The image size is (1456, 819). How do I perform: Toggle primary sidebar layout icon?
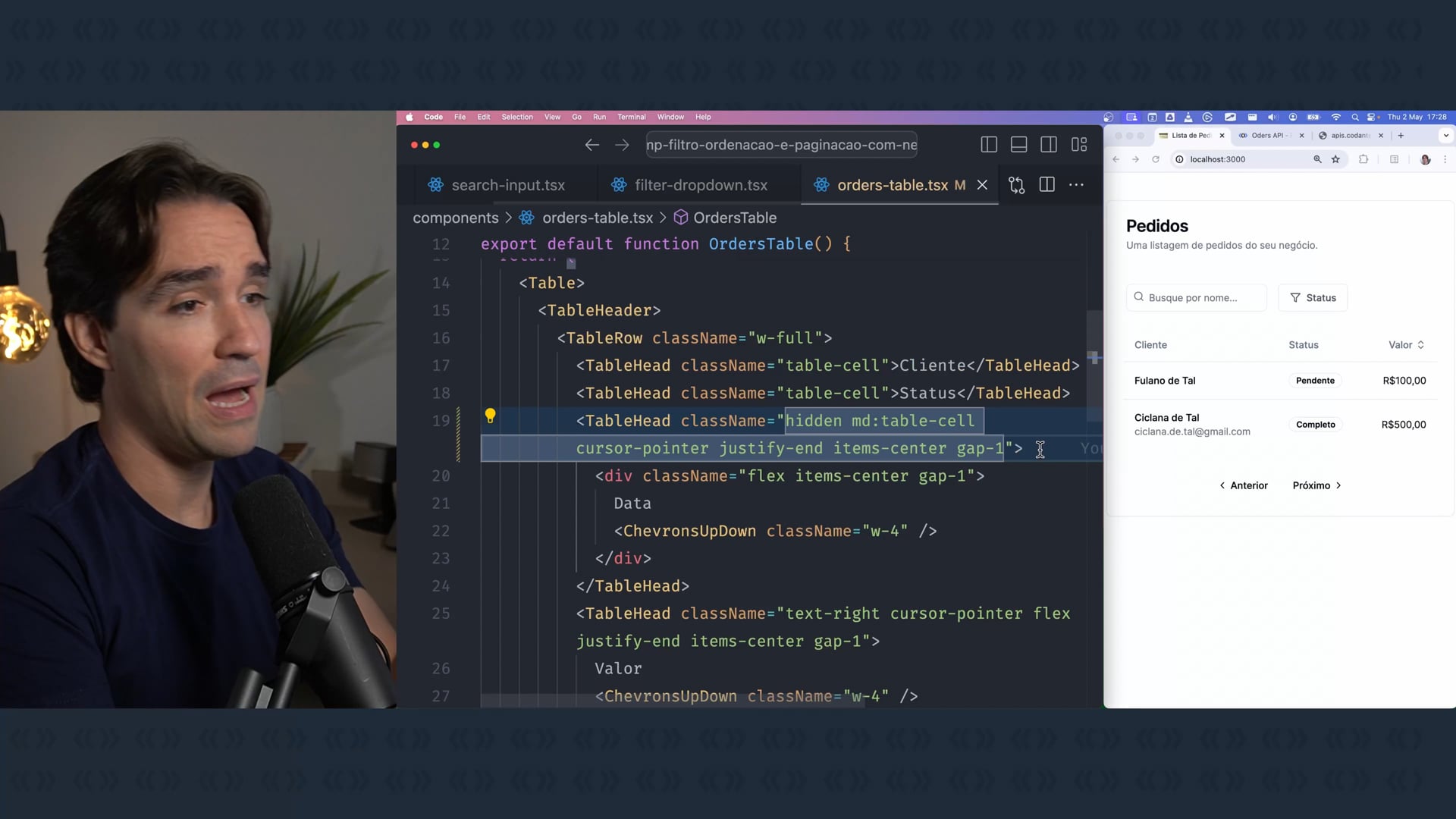pyautogui.click(x=989, y=145)
